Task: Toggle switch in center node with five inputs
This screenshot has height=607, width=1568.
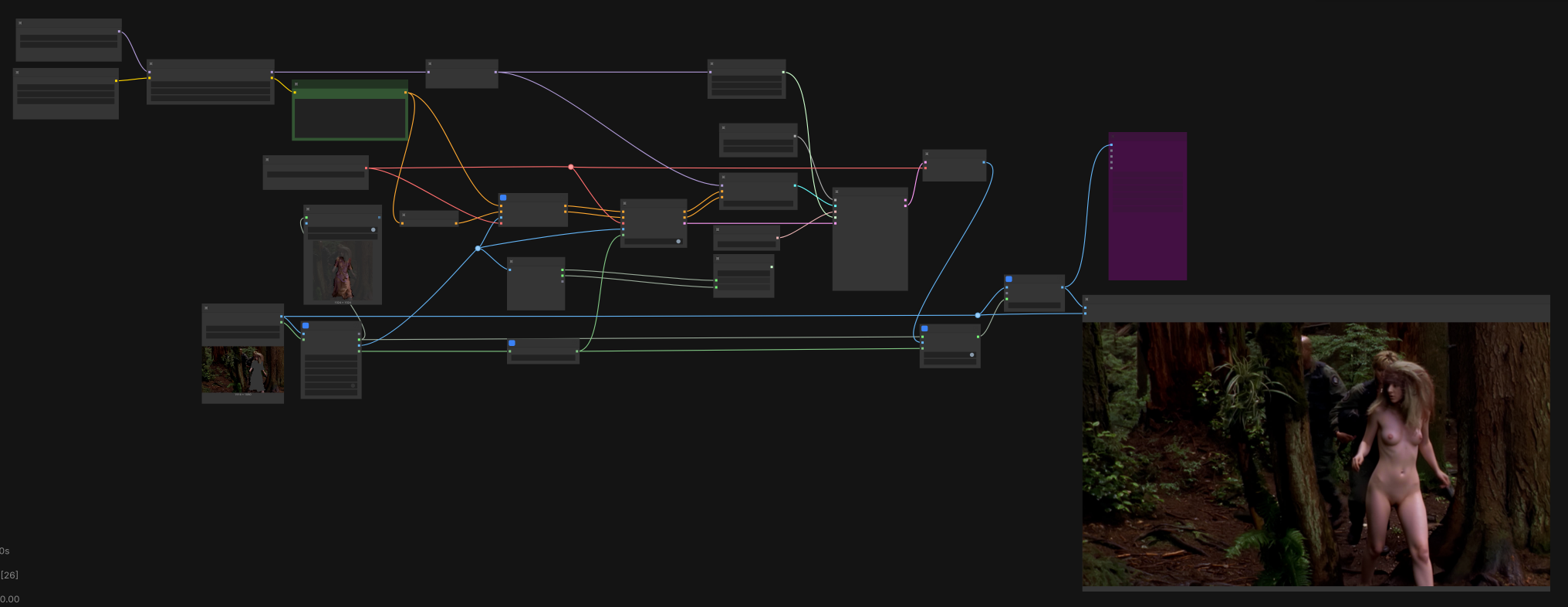Action: pos(678,242)
